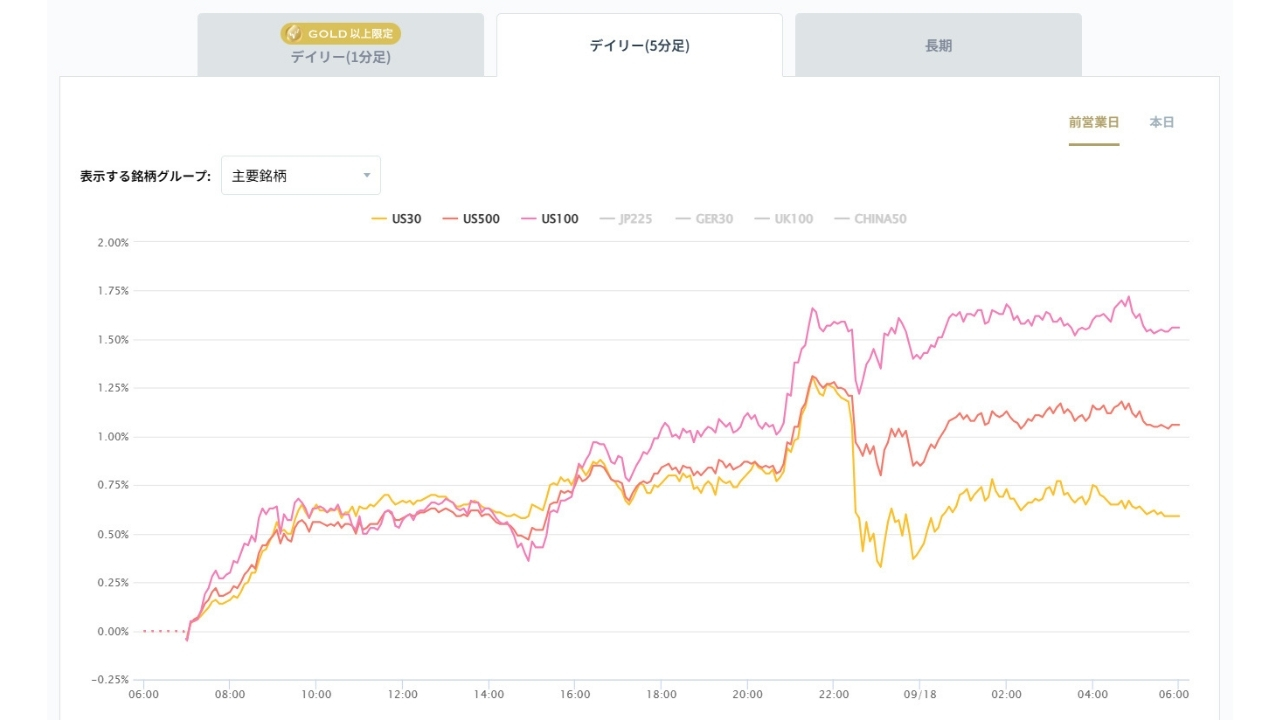This screenshot has width=1280, height=720.
Task: Select the デイリー(5分足) tab
Action: coord(639,45)
